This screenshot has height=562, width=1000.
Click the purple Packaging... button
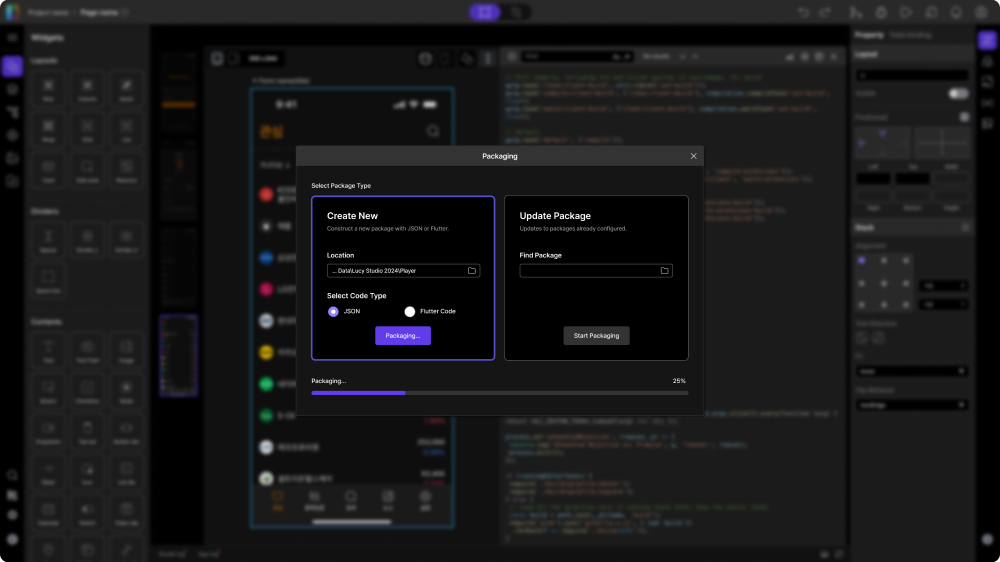click(403, 335)
